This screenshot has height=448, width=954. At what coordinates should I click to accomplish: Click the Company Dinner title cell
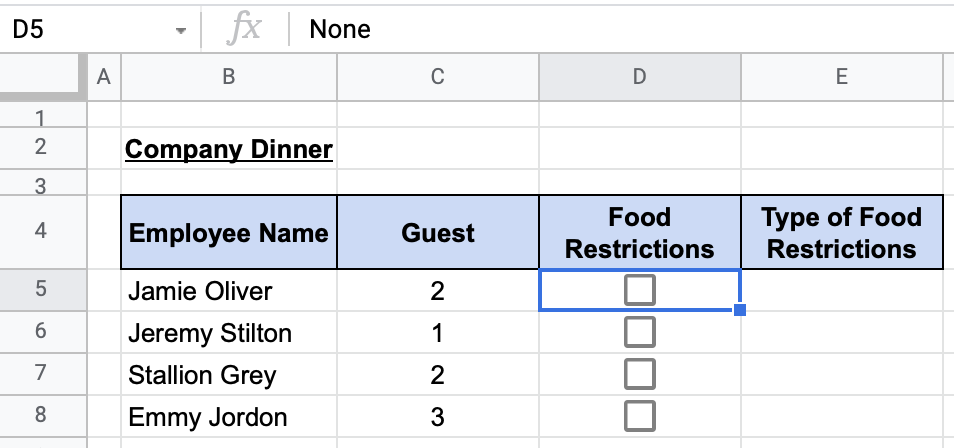[x=228, y=149]
